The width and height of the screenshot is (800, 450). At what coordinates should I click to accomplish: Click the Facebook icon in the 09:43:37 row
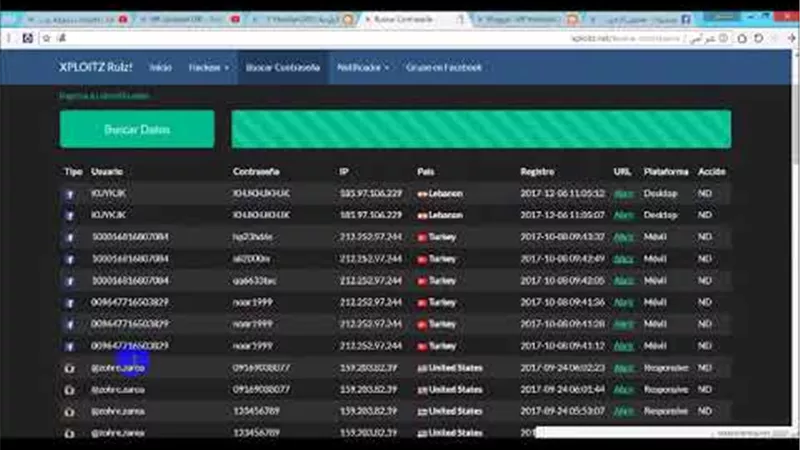[x=70, y=237]
